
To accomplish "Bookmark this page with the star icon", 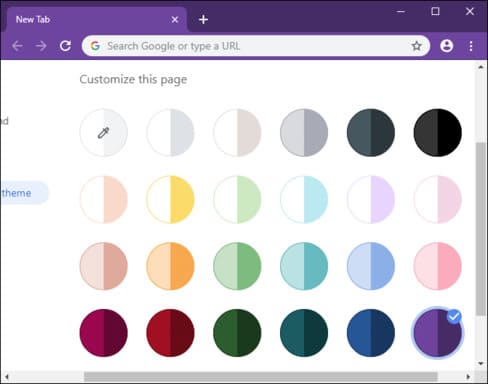I will [x=416, y=46].
